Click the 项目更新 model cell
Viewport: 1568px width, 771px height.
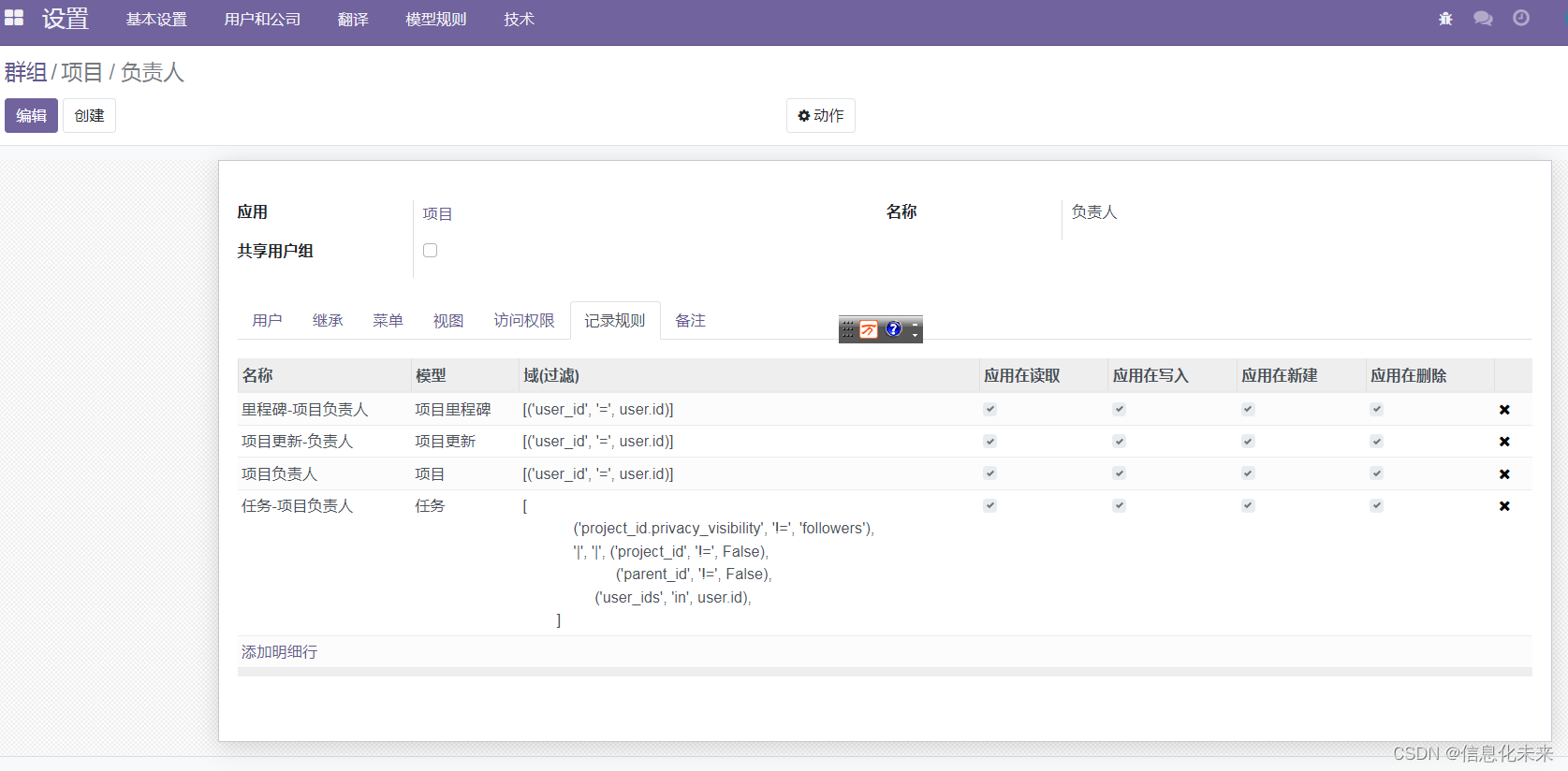click(x=446, y=442)
